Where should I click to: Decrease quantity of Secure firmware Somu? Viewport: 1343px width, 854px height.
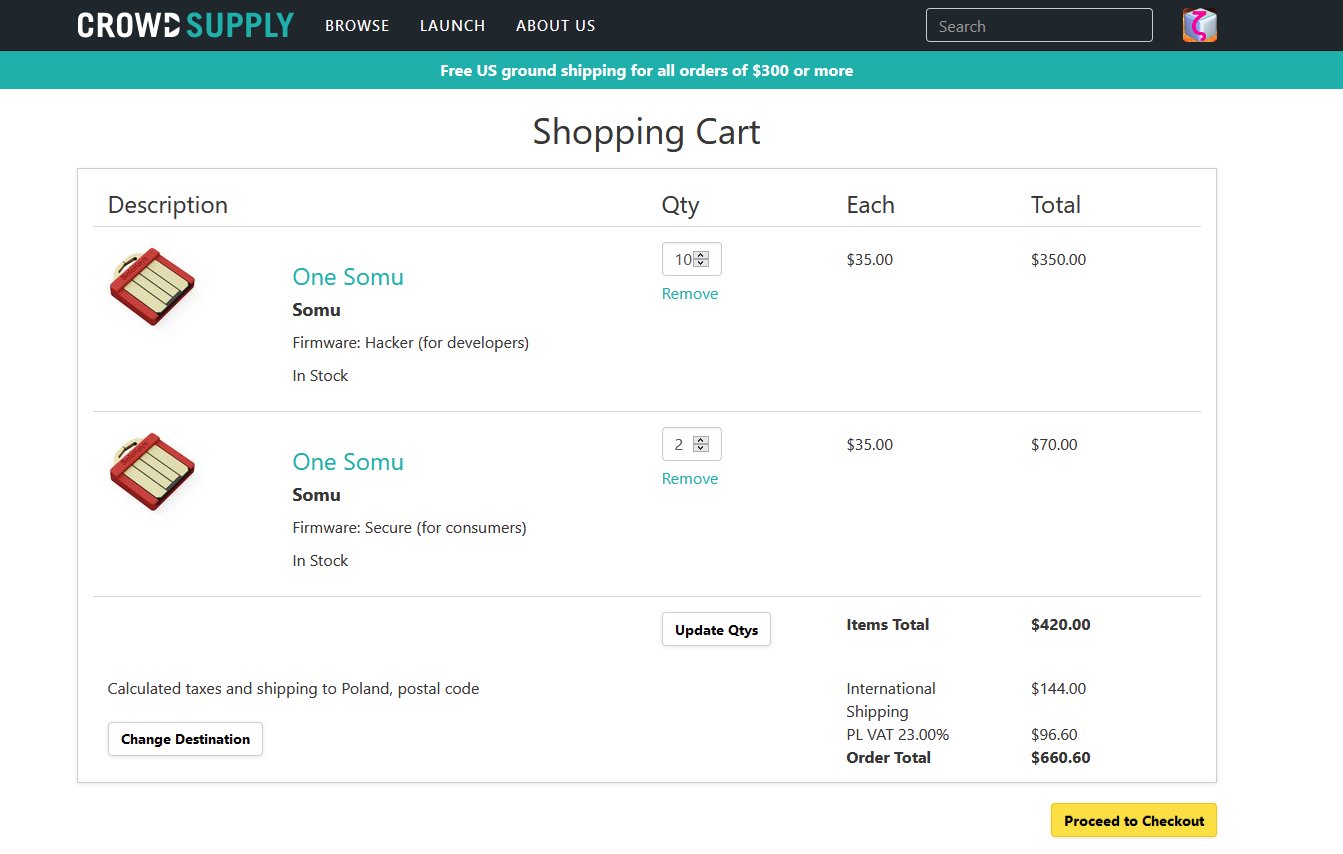(701, 449)
